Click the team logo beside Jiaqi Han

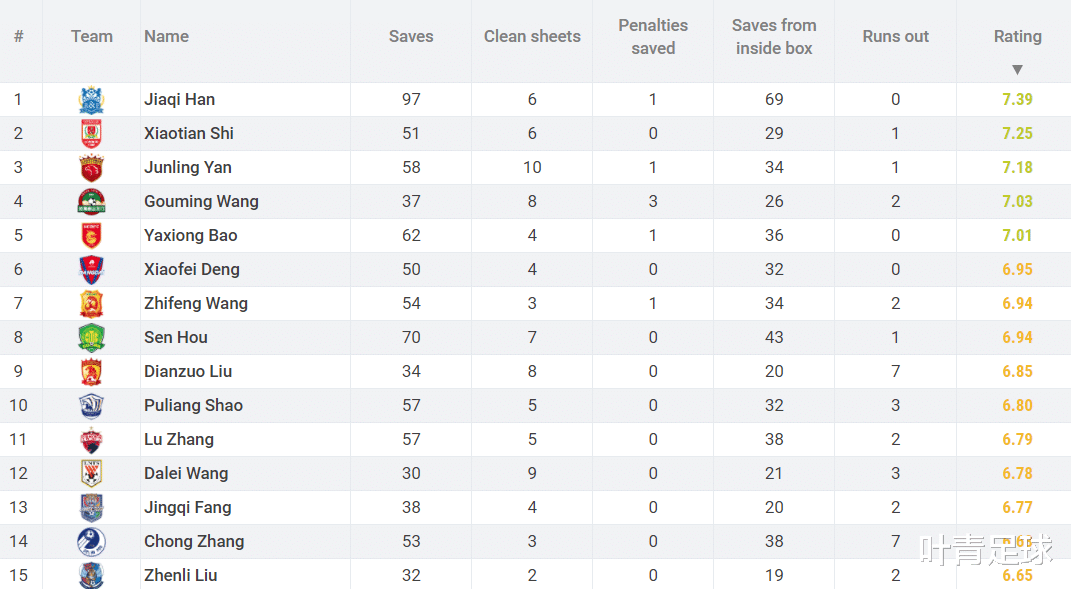click(x=92, y=100)
